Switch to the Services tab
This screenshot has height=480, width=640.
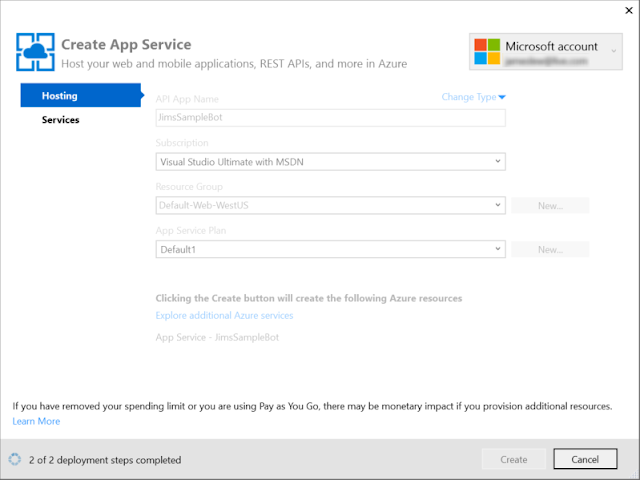60,120
